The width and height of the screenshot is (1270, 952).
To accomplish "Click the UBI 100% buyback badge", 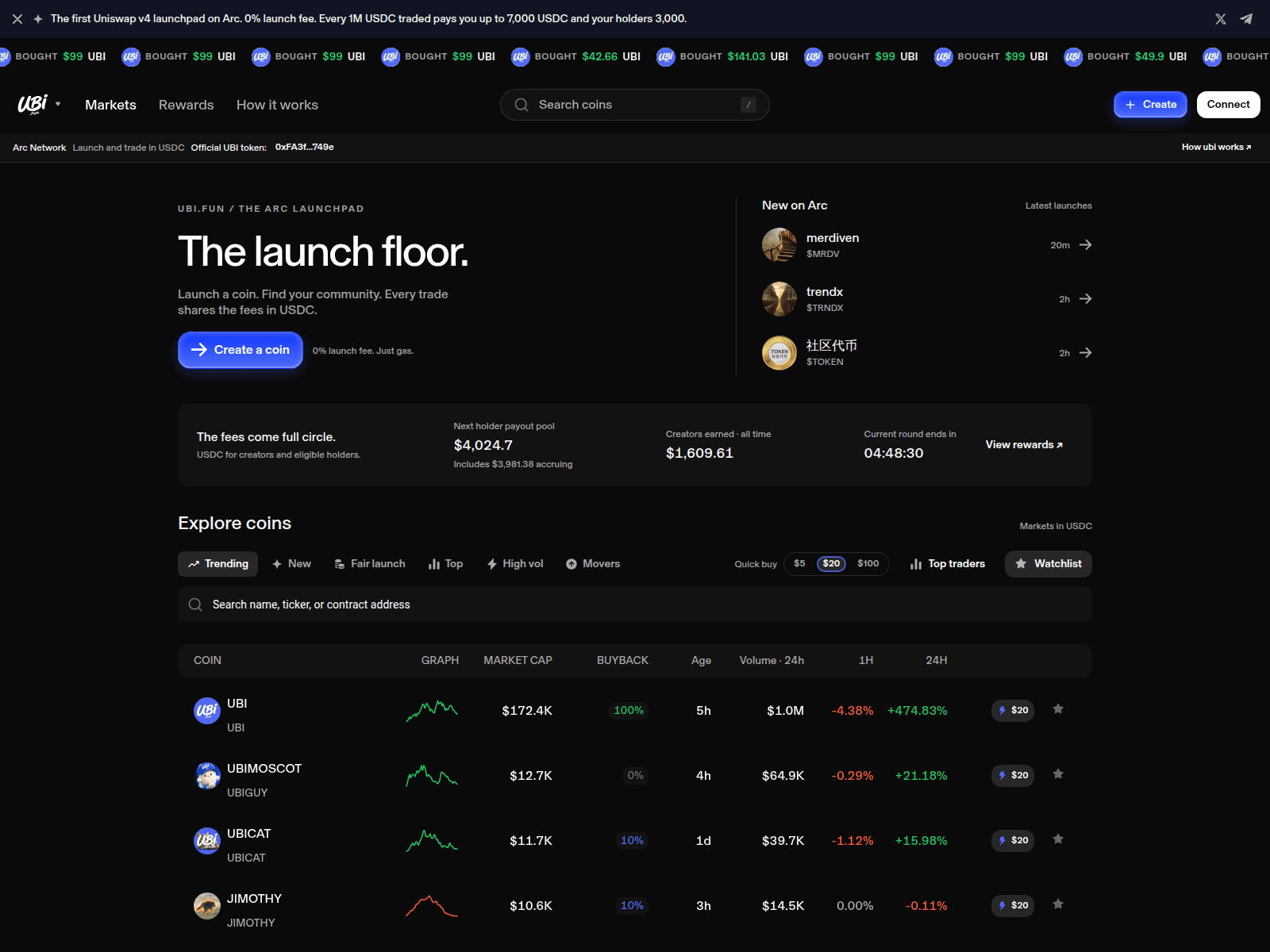I will (629, 711).
